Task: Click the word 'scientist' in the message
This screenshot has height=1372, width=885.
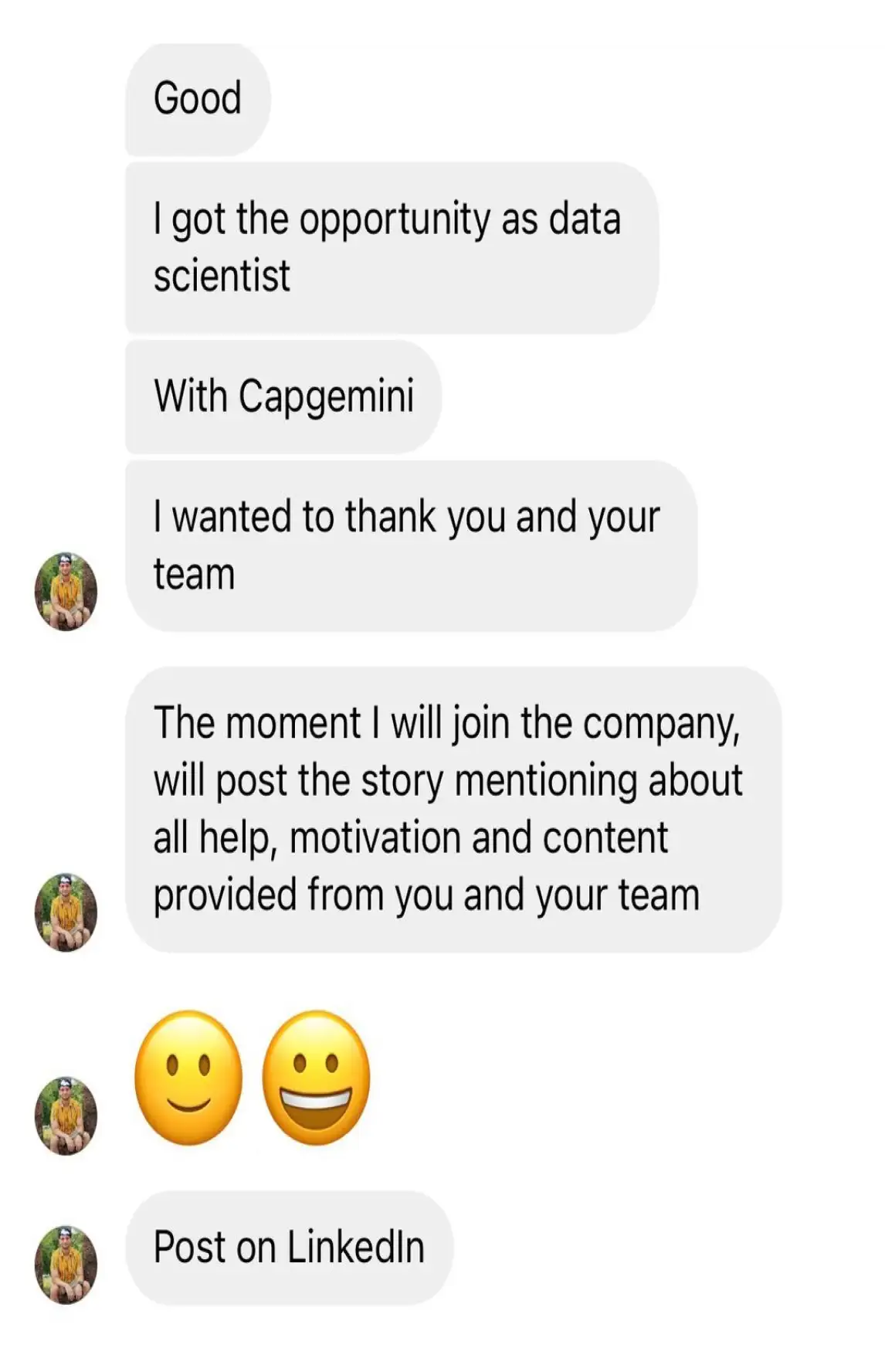Action: tap(222, 276)
